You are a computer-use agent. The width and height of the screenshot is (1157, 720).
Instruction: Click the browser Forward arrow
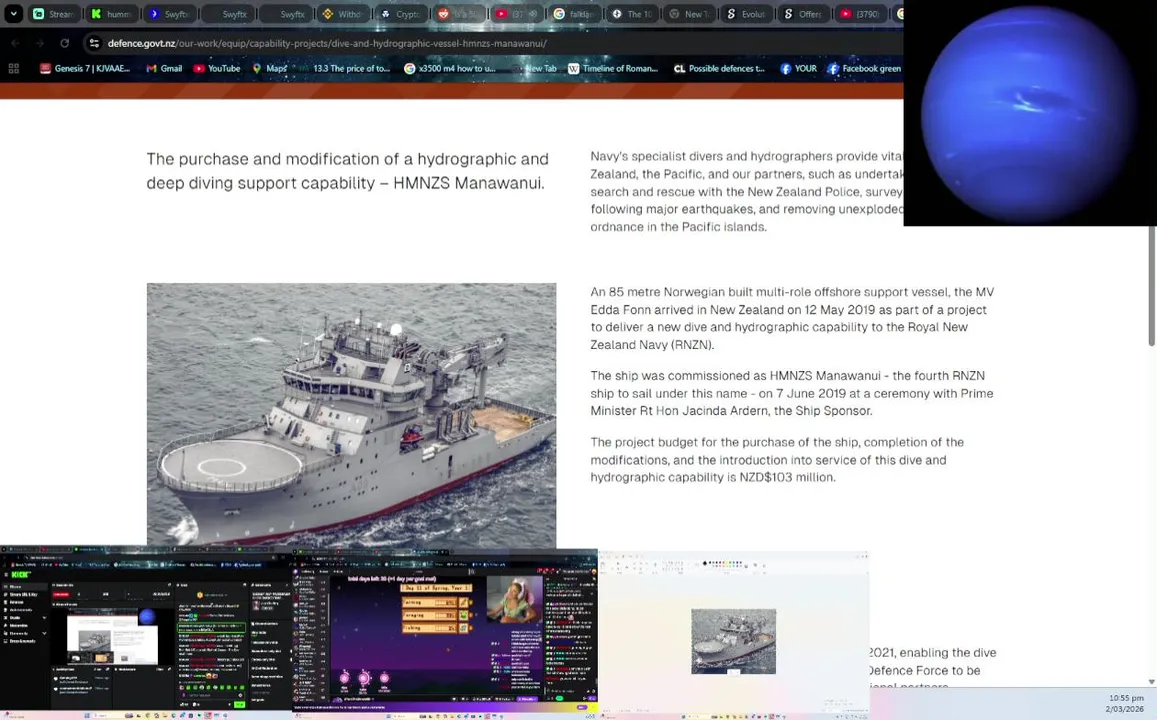(x=40, y=44)
